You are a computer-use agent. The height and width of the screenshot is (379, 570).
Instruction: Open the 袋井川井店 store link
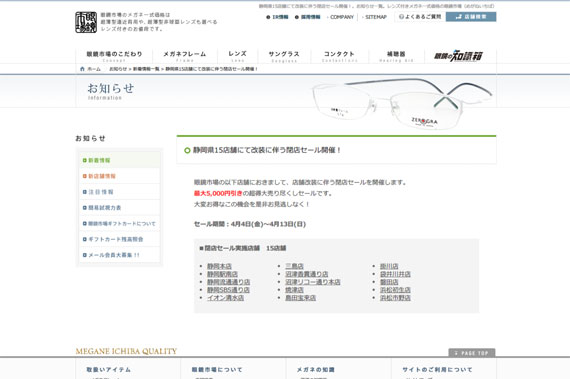coord(395,274)
